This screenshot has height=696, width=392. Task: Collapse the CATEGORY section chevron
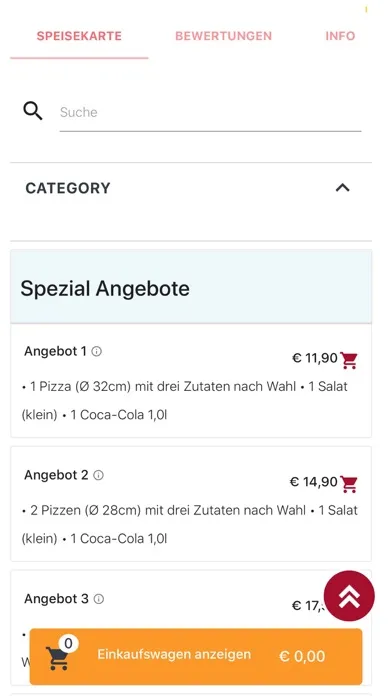(x=342, y=188)
